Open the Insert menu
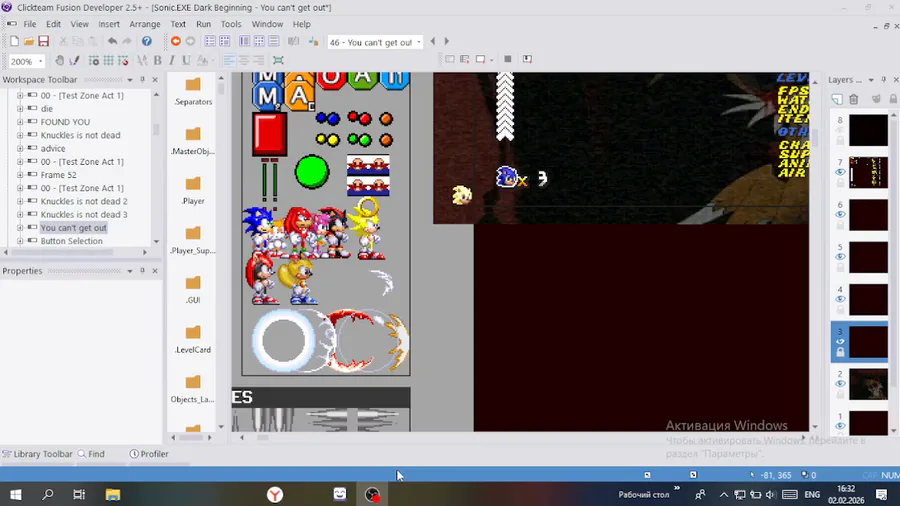Screen dimensions: 900x506 pos(108,24)
